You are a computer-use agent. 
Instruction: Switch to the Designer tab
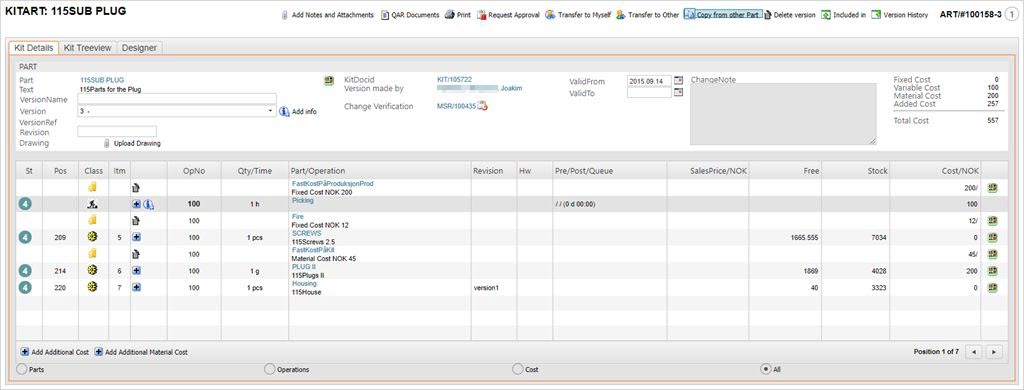coord(139,48)
